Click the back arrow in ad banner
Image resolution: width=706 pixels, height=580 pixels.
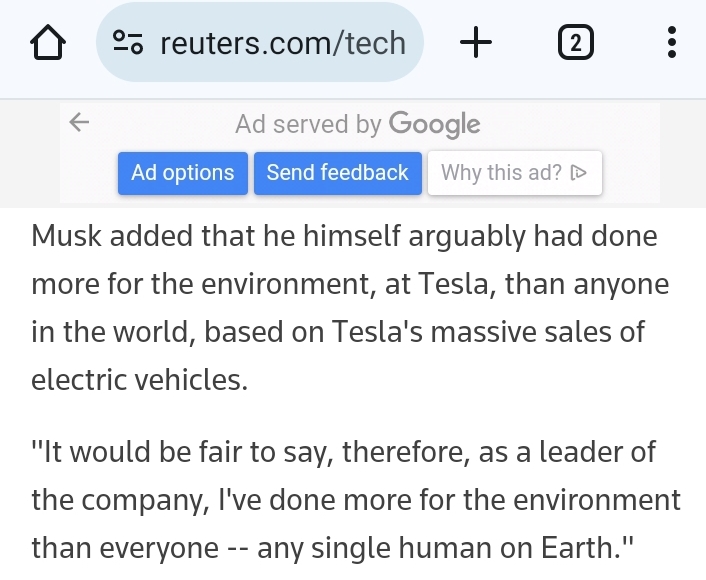click(80, 123)
